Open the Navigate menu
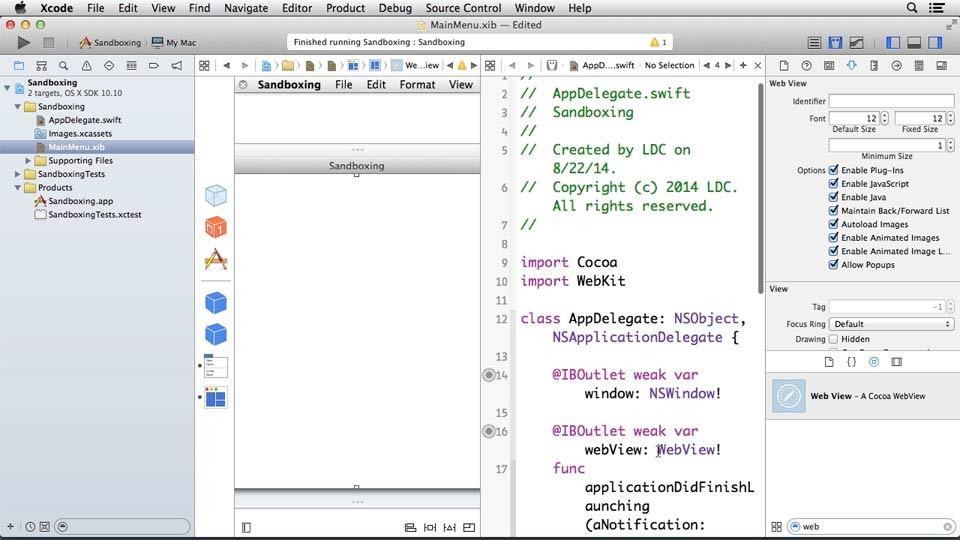960x540 pixels. coord(246,8)
